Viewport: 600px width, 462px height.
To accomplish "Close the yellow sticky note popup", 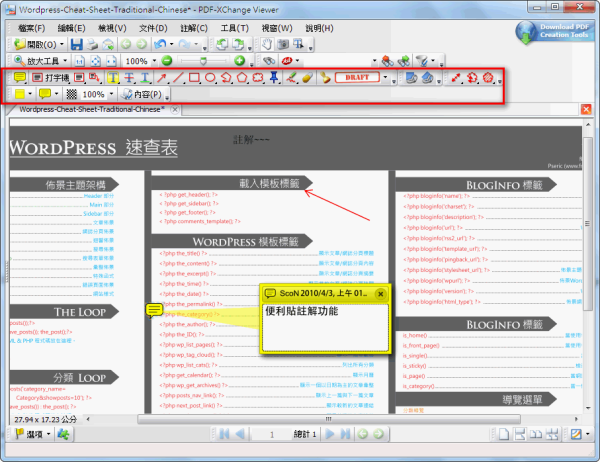I will (x=381, y=294).
